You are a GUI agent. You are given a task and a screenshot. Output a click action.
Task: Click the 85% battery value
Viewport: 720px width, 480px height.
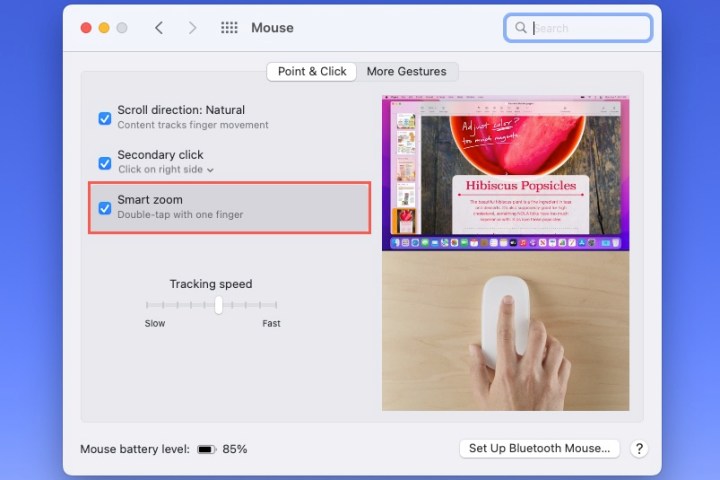tap(235, 449)
